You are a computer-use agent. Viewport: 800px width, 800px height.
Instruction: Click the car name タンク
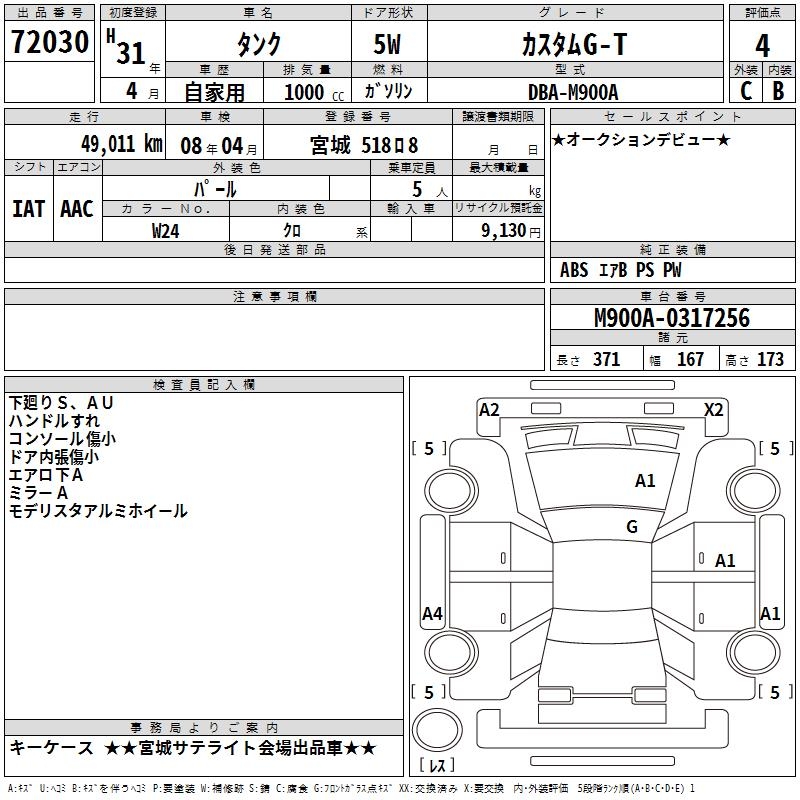point(259,44)
